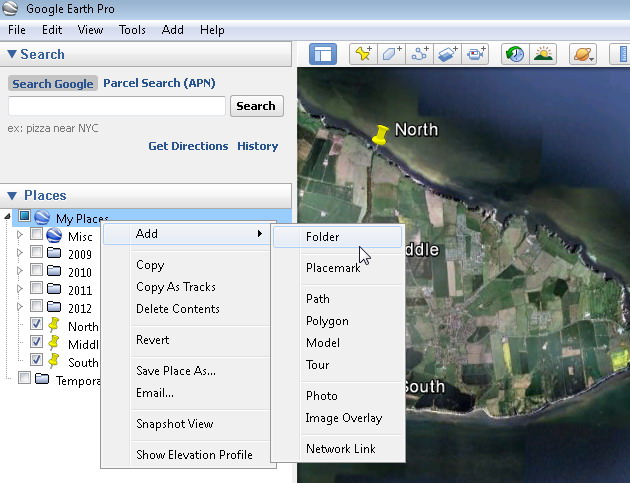The height and width of the screenshot is (483, 630).
Task: Click the Misc globe icon
Action: [54, 235]
